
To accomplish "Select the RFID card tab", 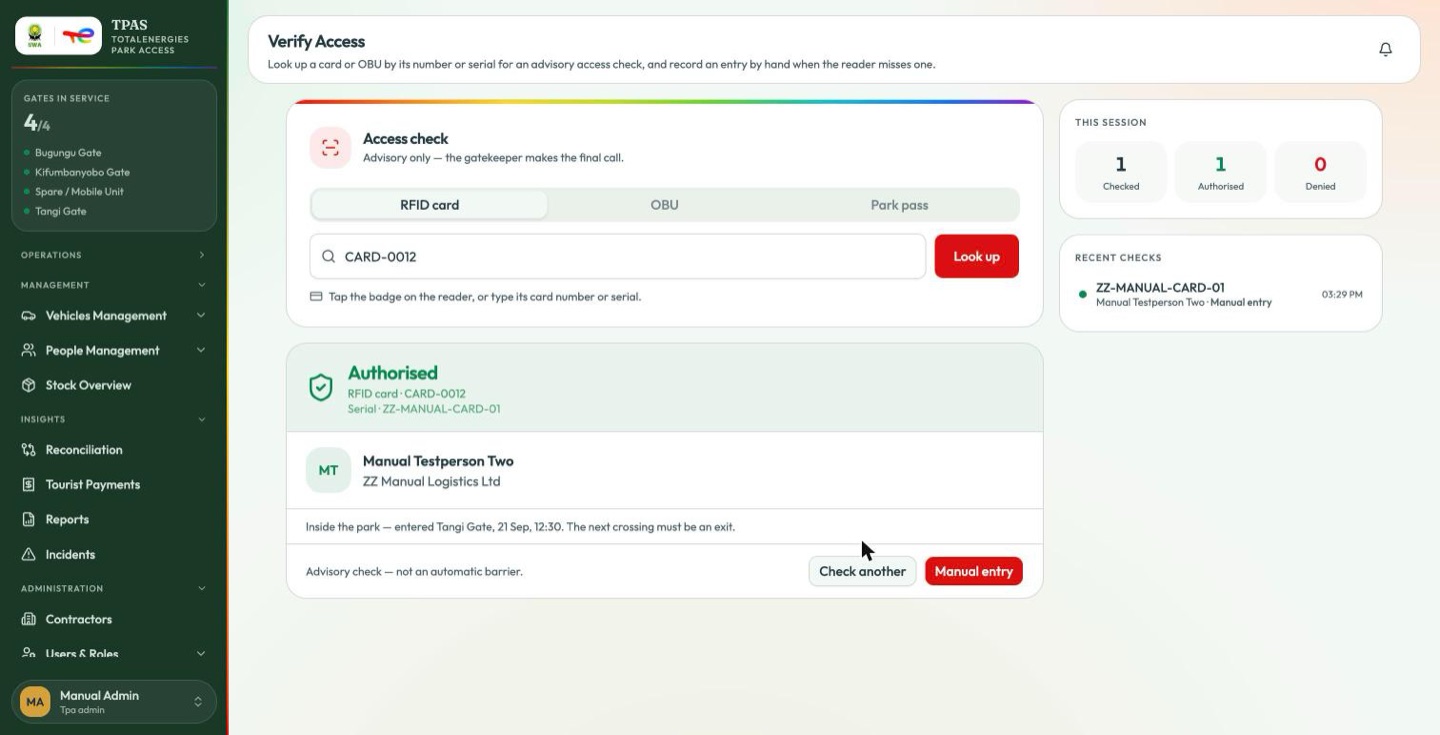I will [430, 205].
